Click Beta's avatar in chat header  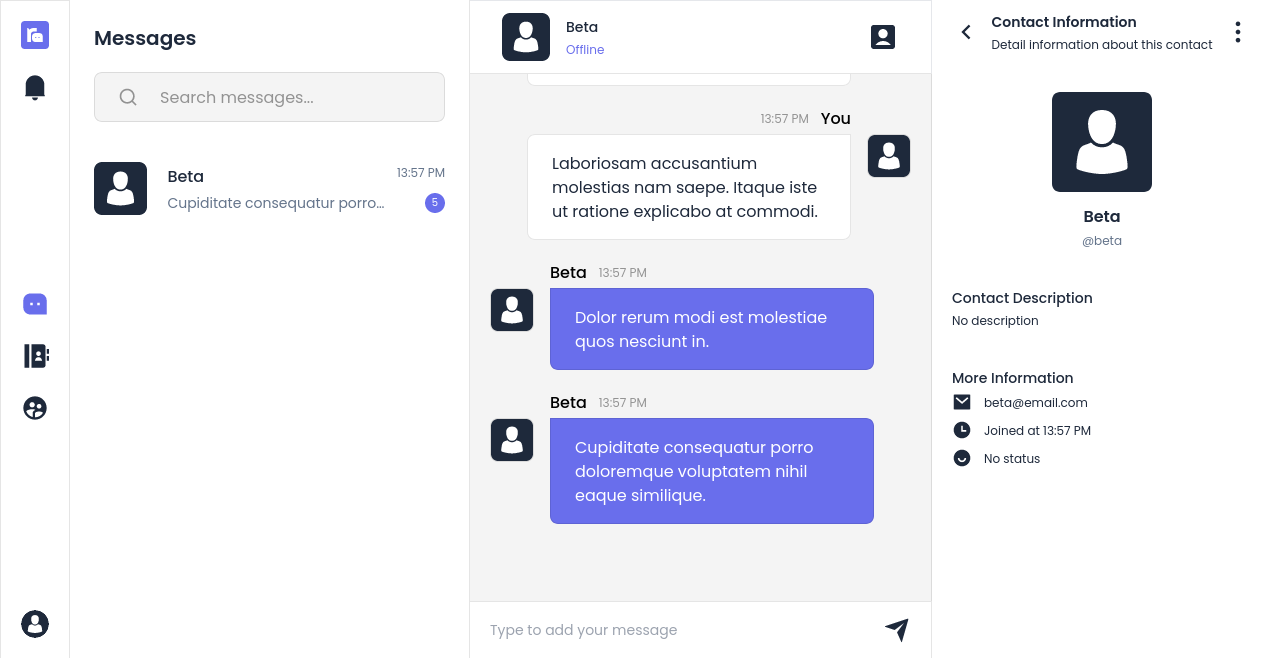[x=526, y=37]
